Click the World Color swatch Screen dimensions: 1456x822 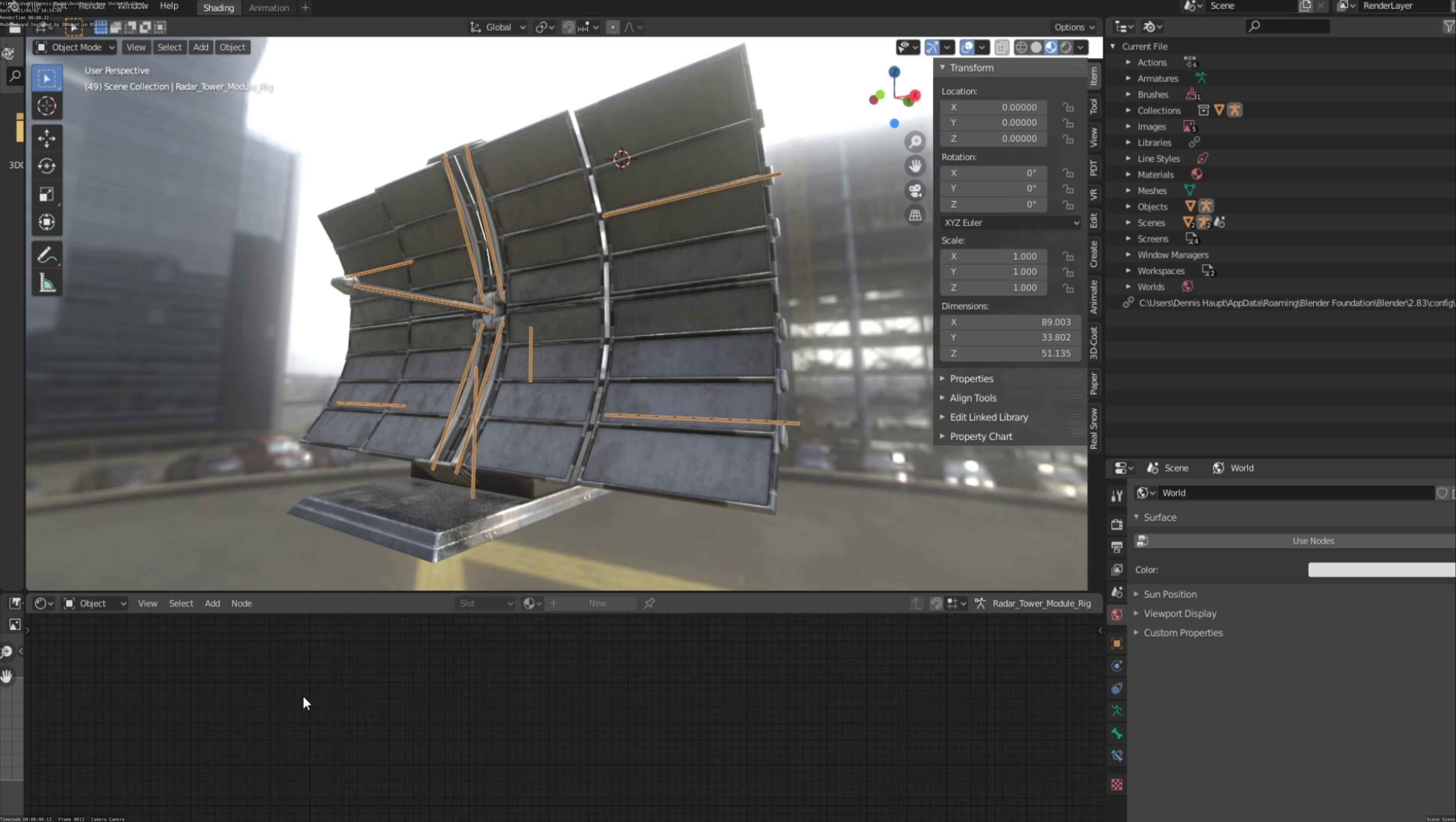[x=1381, y=570]
